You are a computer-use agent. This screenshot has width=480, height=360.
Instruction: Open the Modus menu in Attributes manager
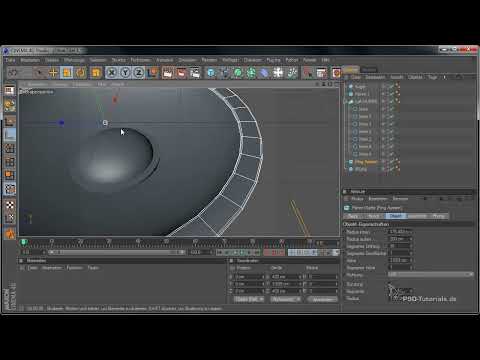point(357,199)
